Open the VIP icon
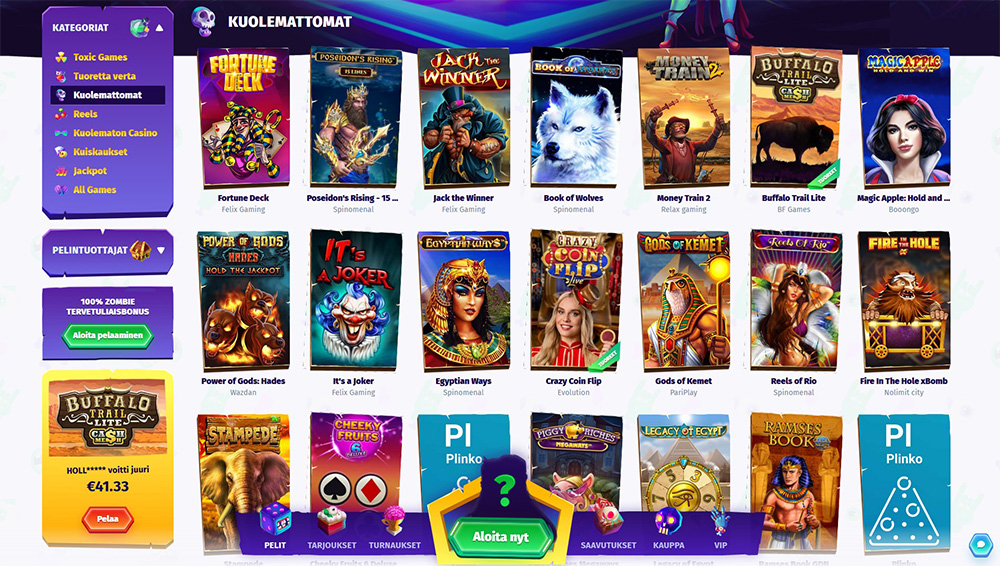Screen dimensions: 1000x566 [x=721, y=521]
